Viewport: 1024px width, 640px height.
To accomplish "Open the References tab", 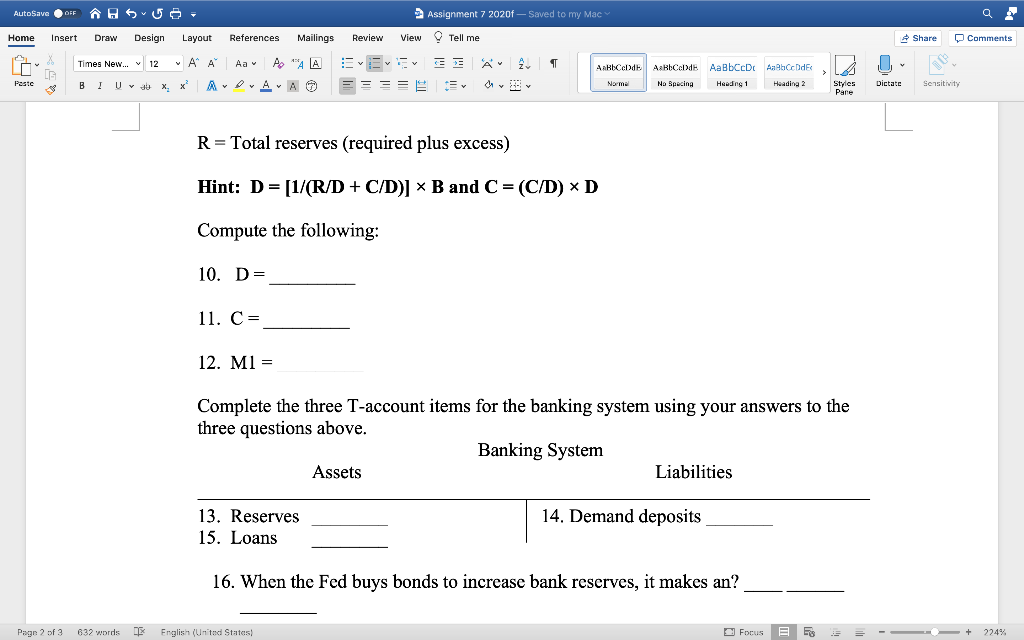I will tap(254, 38).
